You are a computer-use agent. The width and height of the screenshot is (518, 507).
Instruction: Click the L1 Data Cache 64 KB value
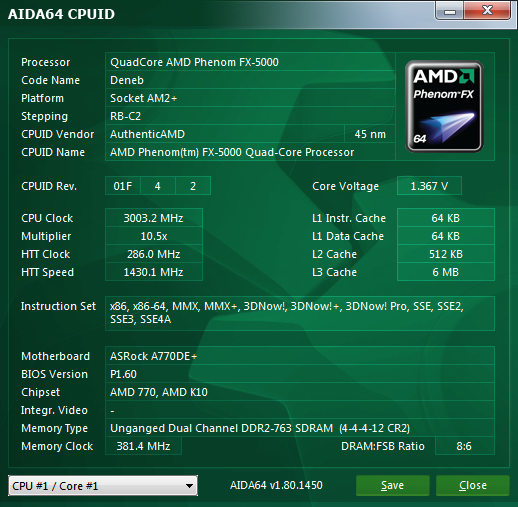tap(446, 236)
